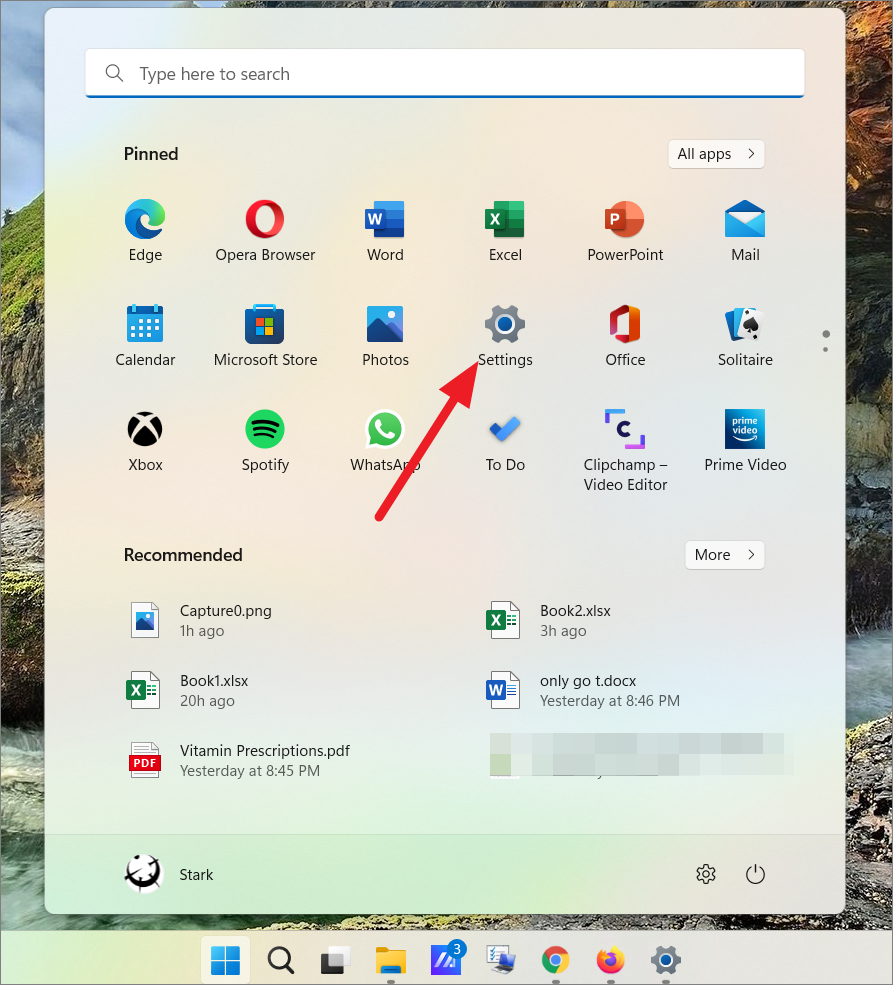Open Clipchamp – Video Editor
893x985 pixels.
pos(625,450)
